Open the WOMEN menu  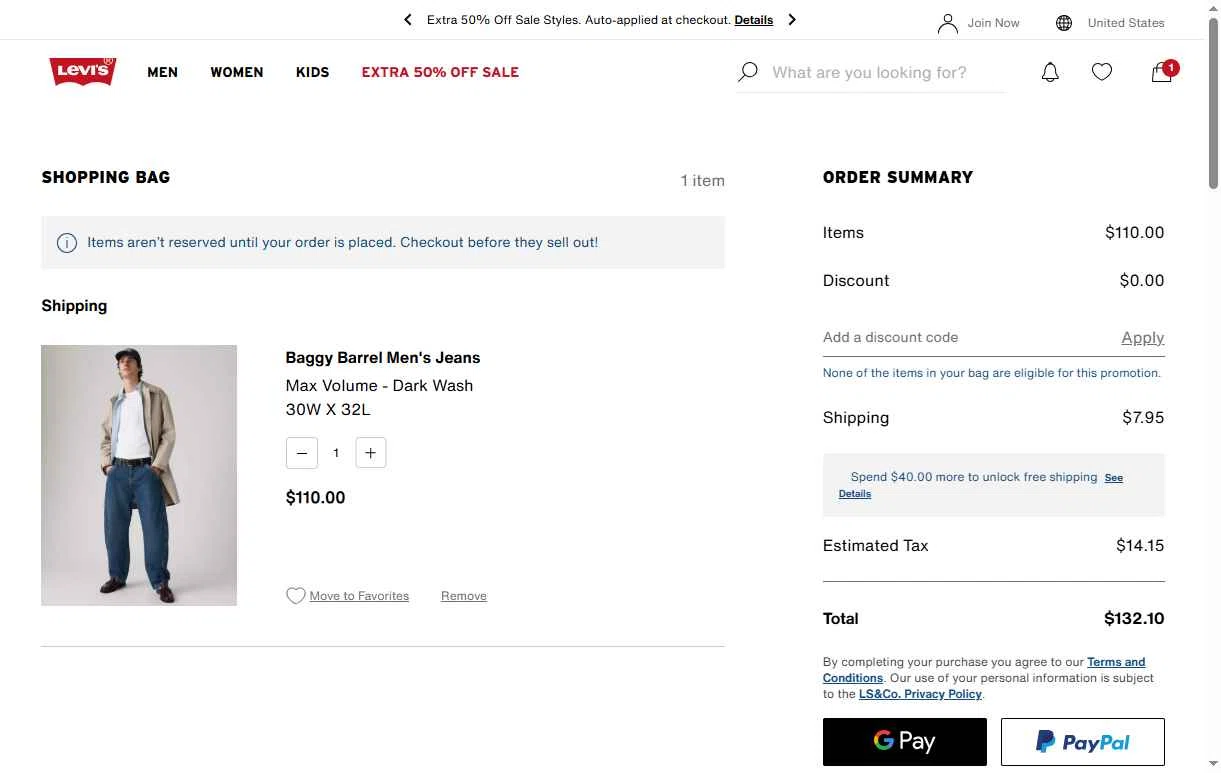pos(237,72)
